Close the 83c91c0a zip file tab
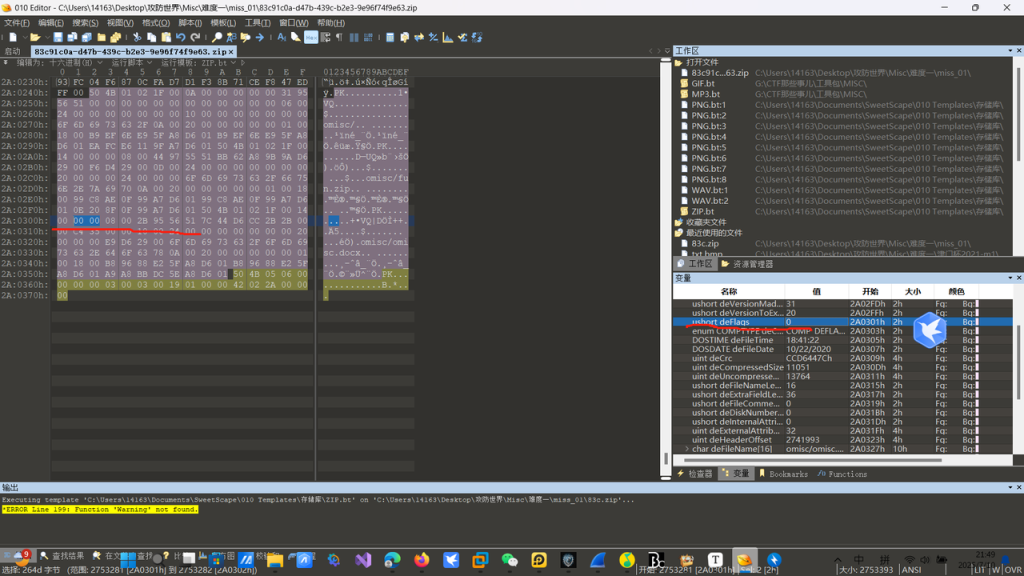Image resolution: width=1024 pixels, height=576 pixels. tap(231, 51)
